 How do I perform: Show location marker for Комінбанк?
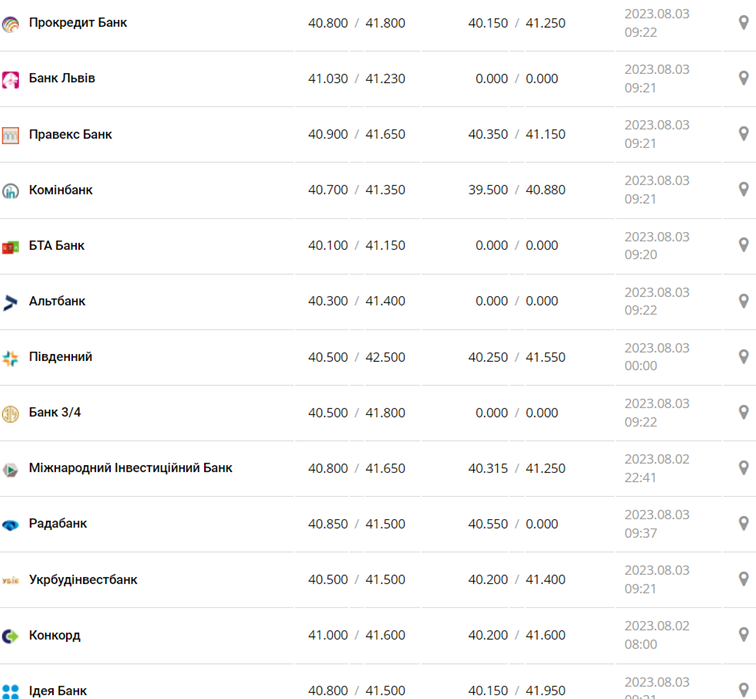coord(743,190)
